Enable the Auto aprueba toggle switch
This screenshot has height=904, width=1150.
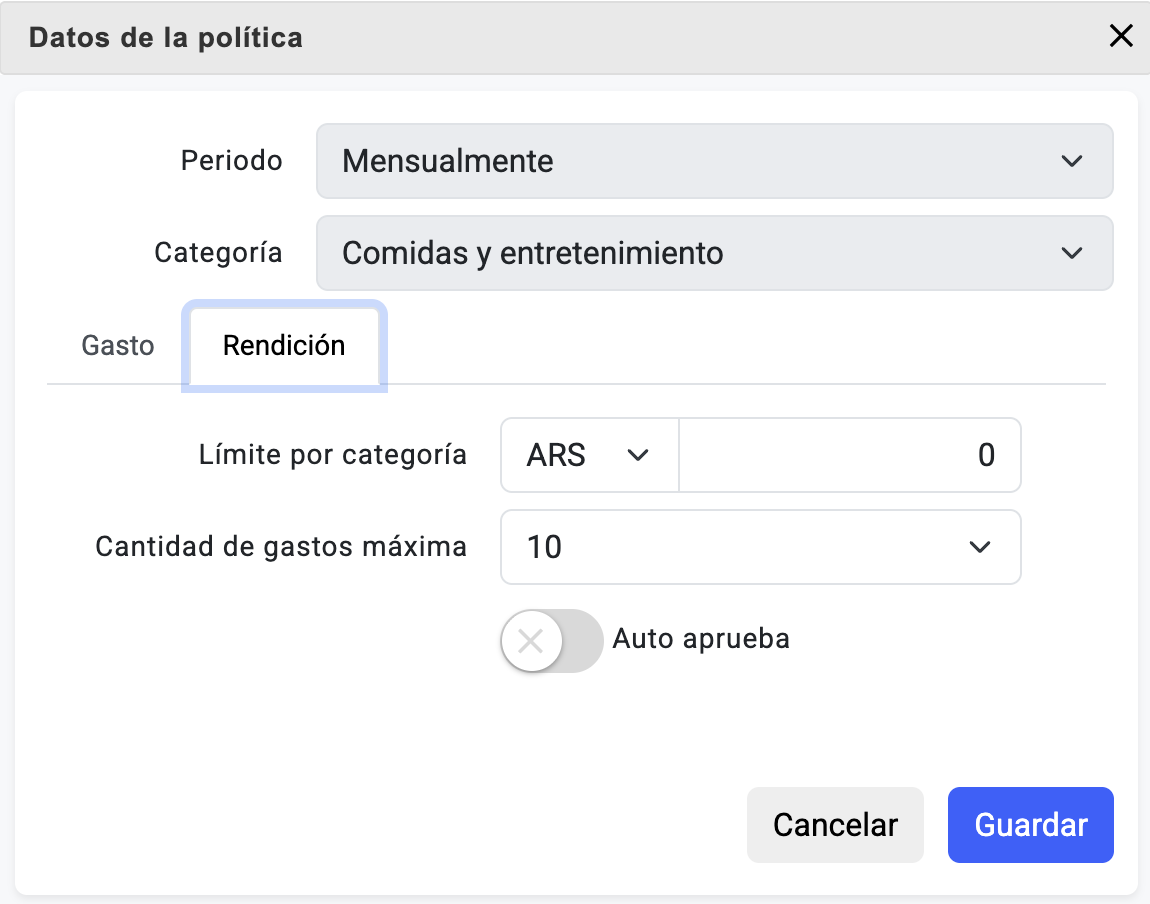(552, 640)
